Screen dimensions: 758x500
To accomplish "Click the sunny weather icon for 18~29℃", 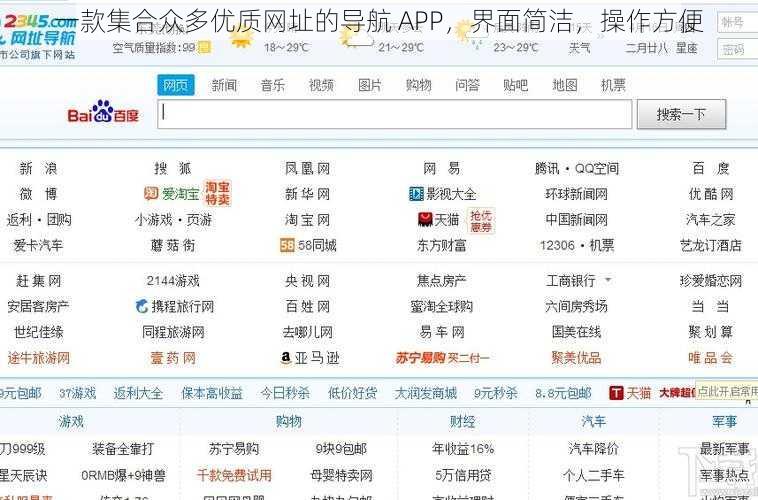I will (x=242, y=38).
